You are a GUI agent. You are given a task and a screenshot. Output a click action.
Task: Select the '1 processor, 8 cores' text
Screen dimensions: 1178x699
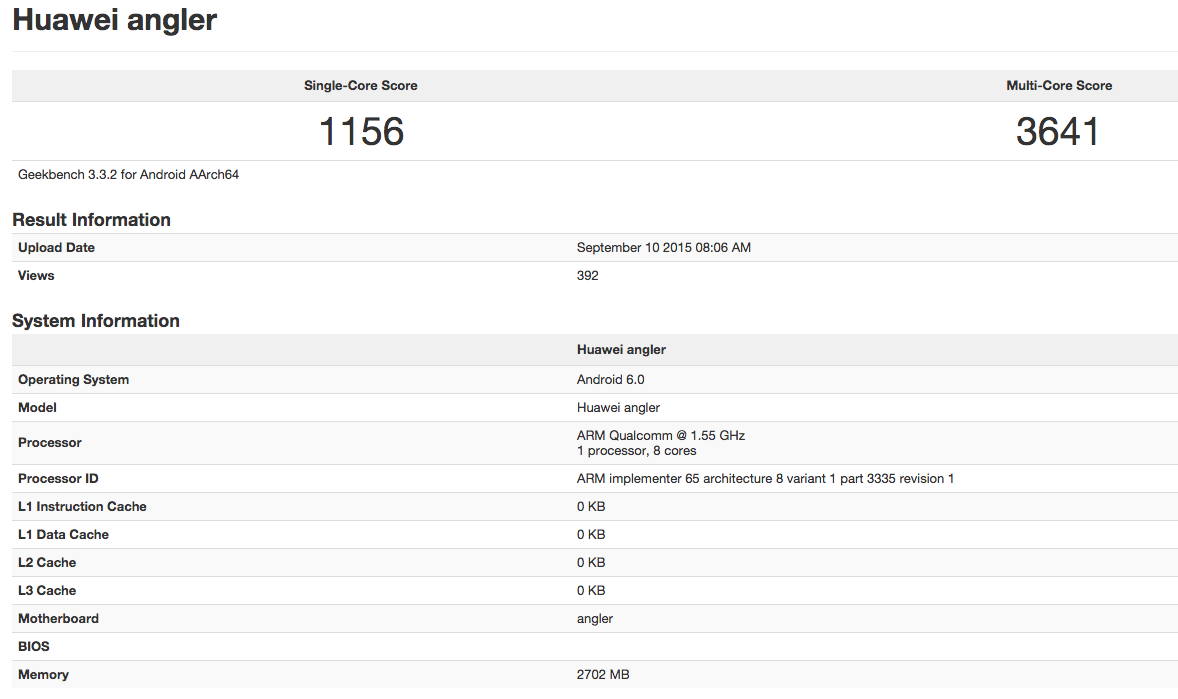(636, 451)
